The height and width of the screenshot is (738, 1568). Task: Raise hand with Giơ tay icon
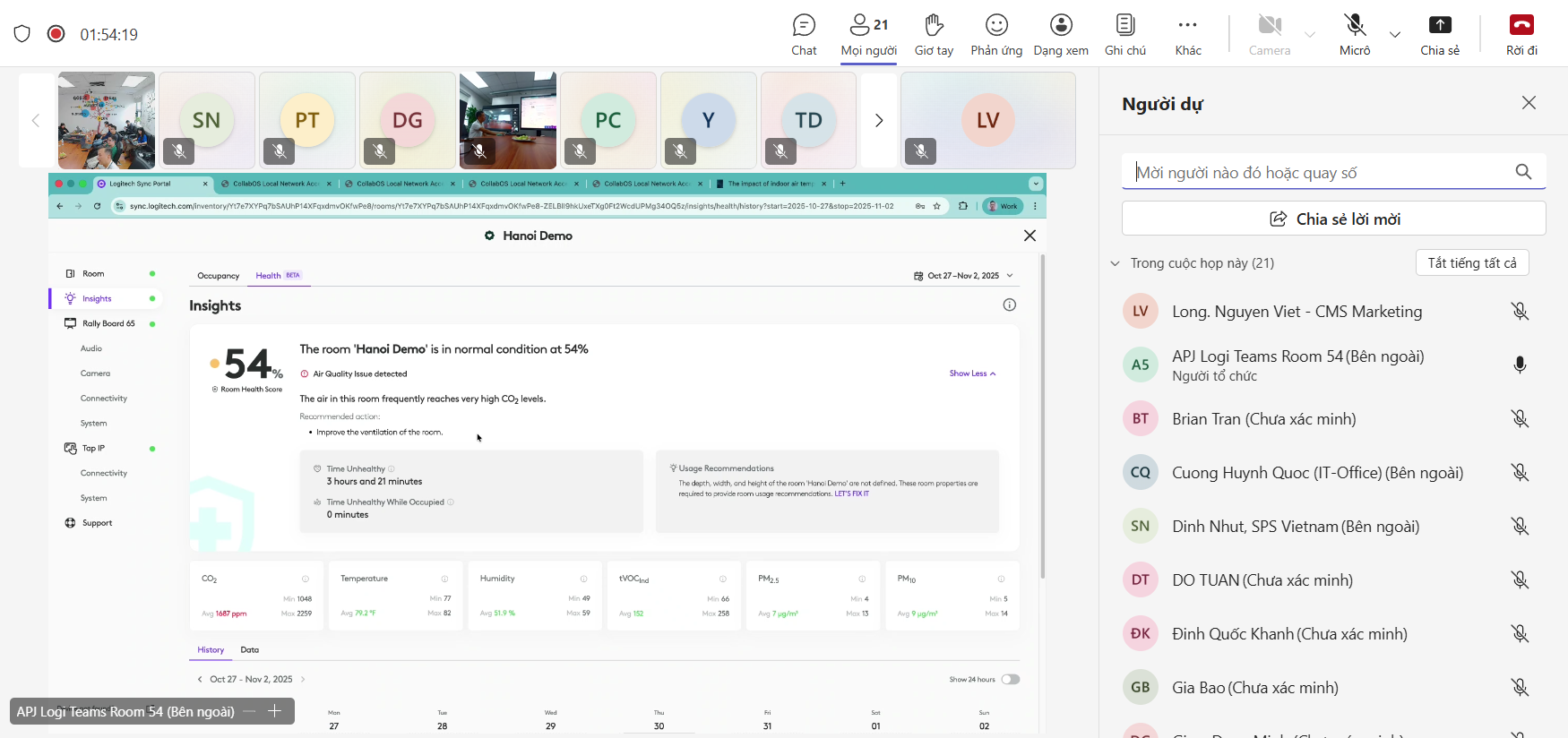[934, 34]
